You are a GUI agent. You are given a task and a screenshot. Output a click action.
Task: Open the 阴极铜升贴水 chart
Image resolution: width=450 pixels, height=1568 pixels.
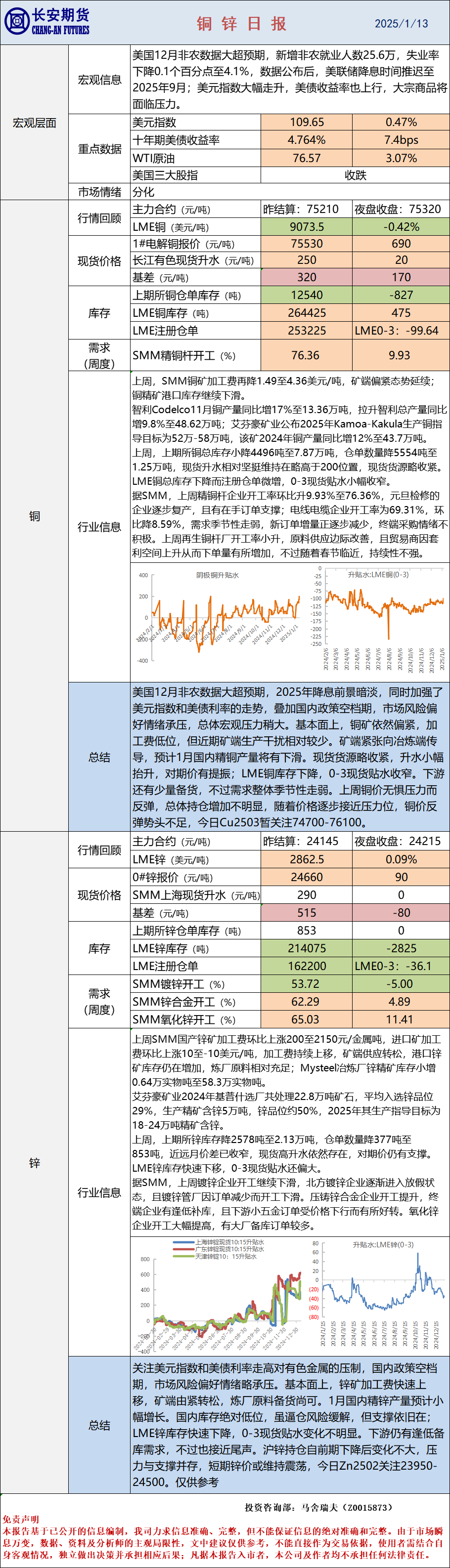pos(218,617)
